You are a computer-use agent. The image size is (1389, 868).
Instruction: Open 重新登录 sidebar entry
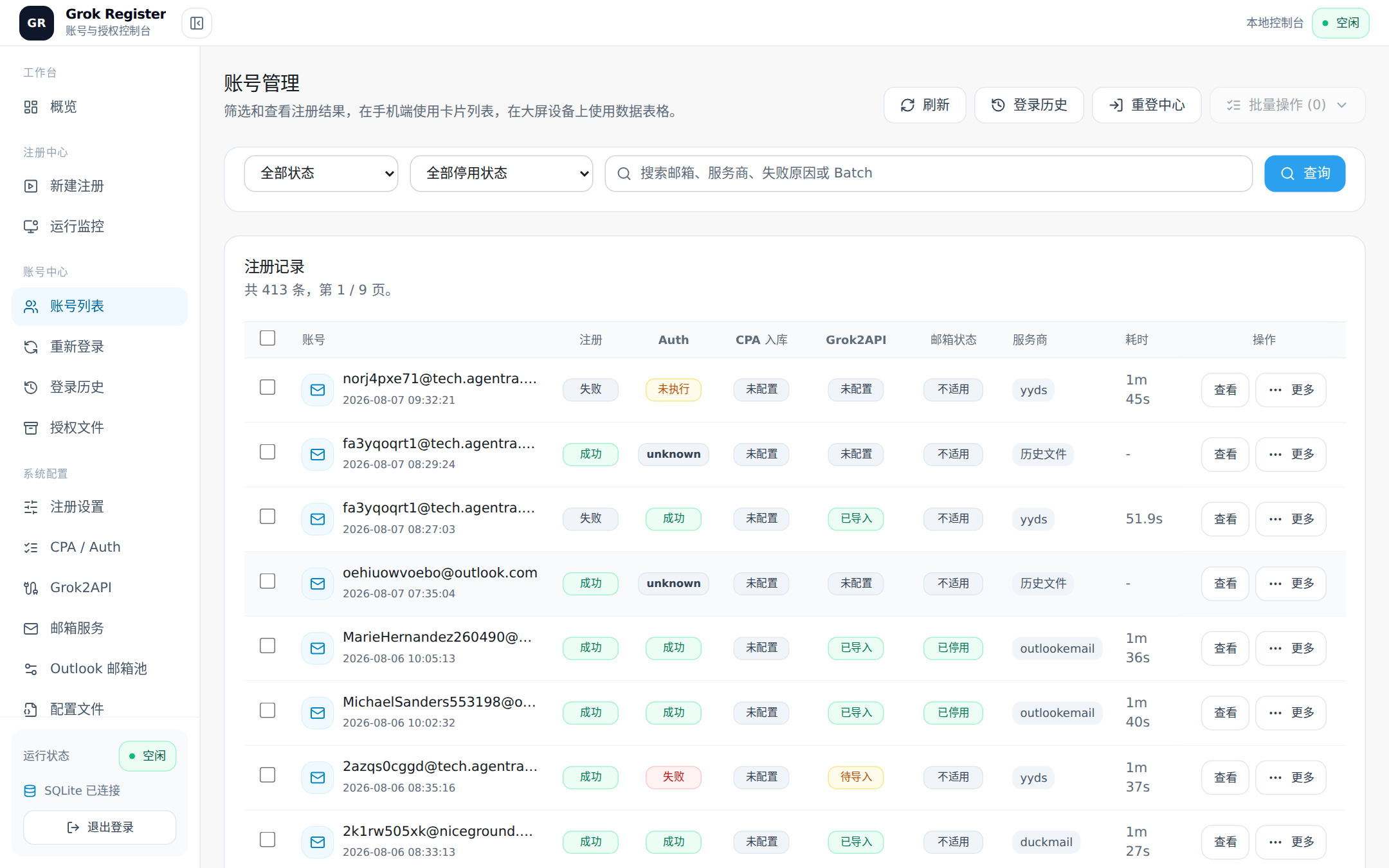click(100, 347)
